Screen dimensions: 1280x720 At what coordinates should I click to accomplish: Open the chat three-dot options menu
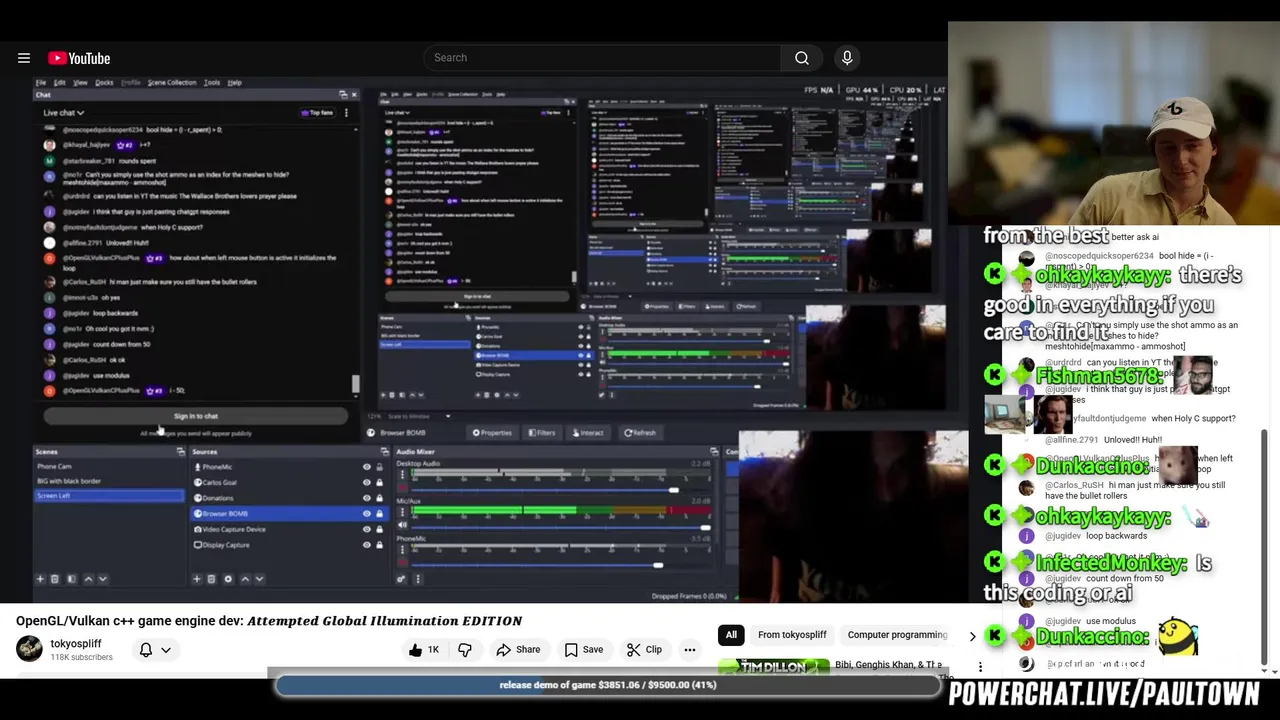coord(346,113)
